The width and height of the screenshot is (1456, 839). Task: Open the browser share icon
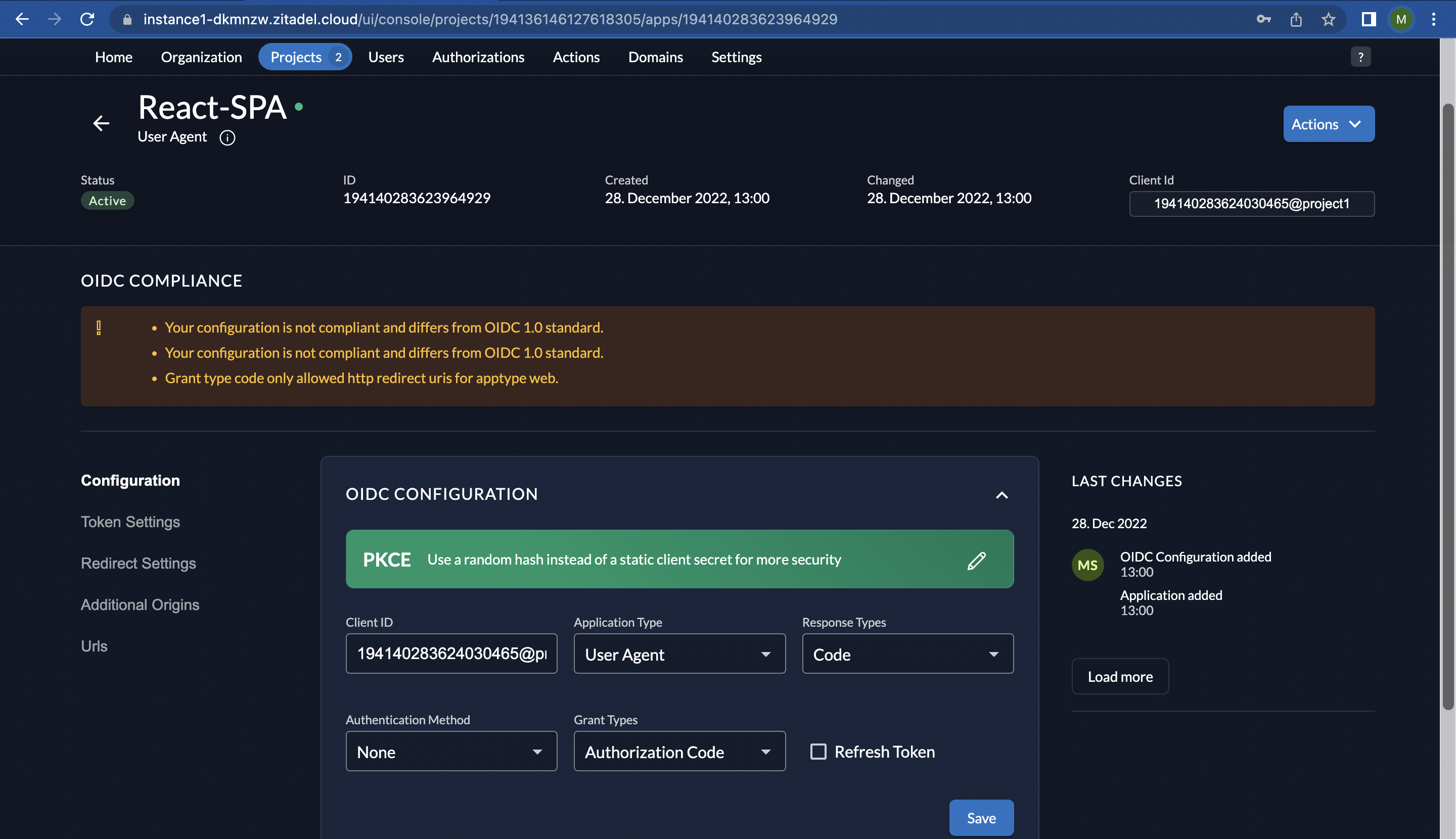[1296, 20]
